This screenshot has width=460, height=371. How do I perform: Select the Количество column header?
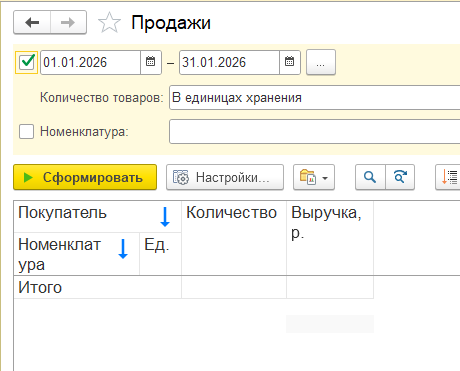[234, 238]
